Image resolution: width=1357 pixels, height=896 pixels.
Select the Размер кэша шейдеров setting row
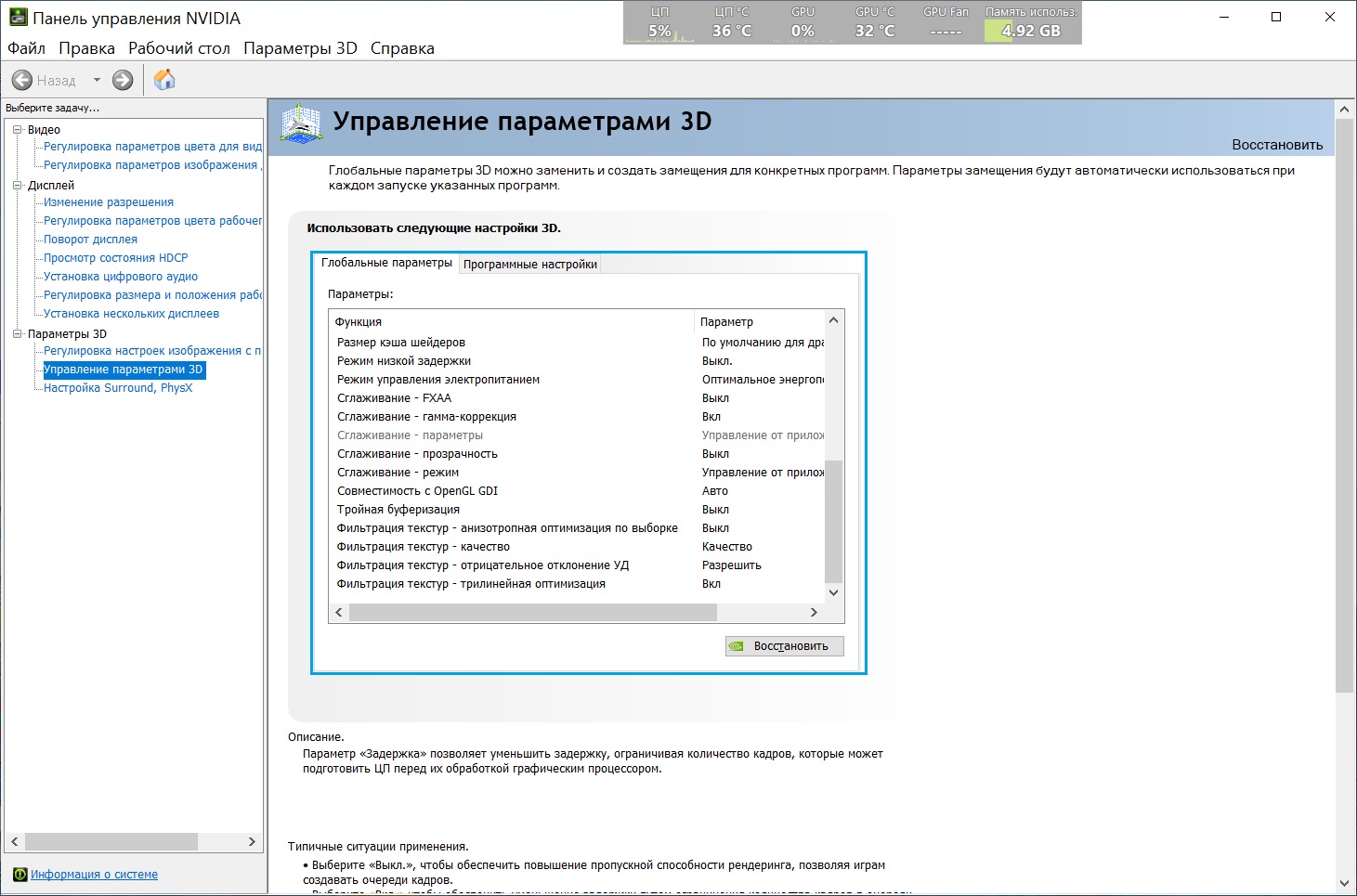coord(578,343)
